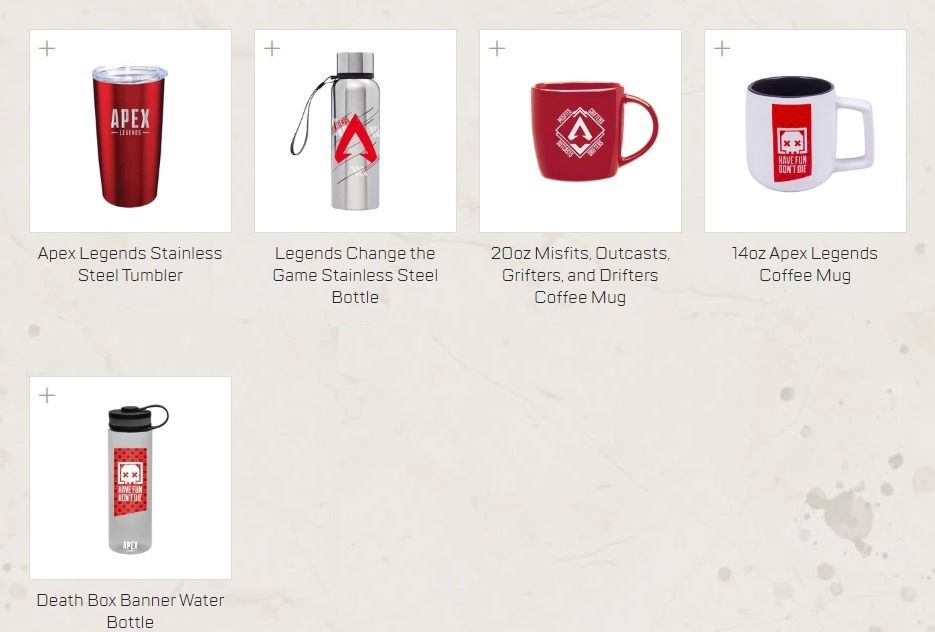Visit the 14oz Apex Legends Coffee Mug link
Viewport: 935px width, 632px height.
pyautogui.click(x=805, y=264)
